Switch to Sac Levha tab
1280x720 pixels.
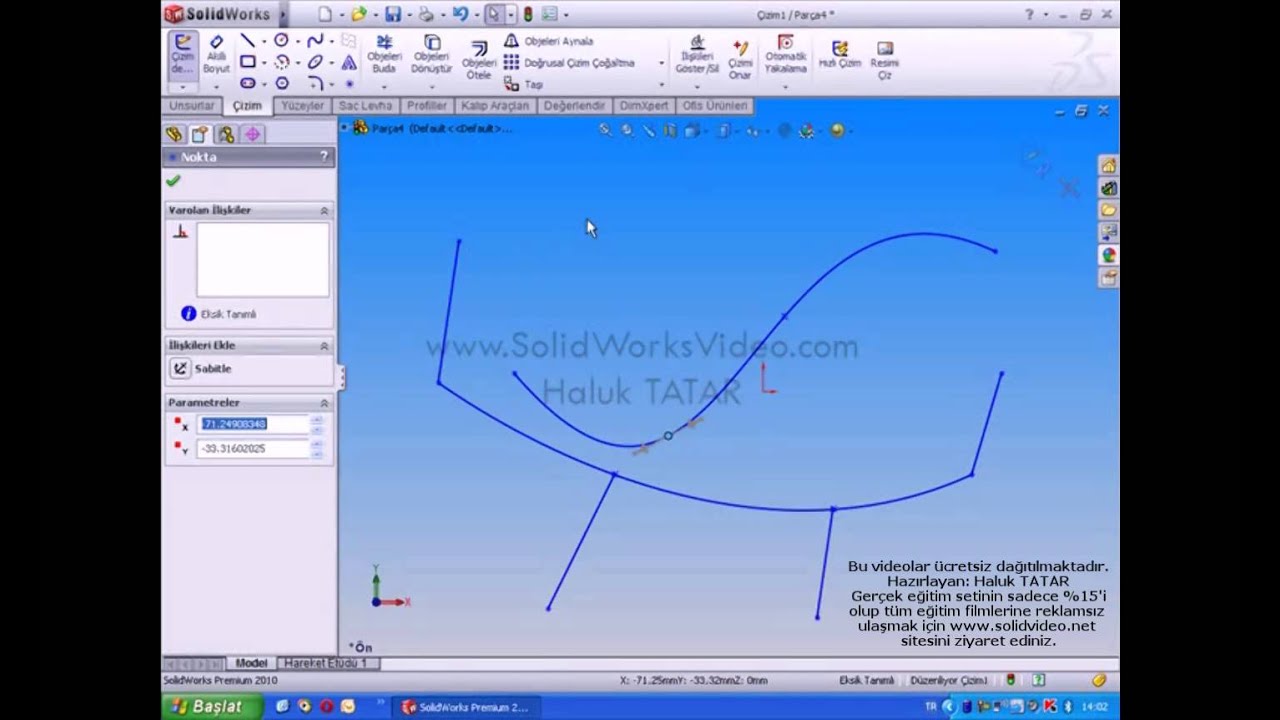pos(365,106)
